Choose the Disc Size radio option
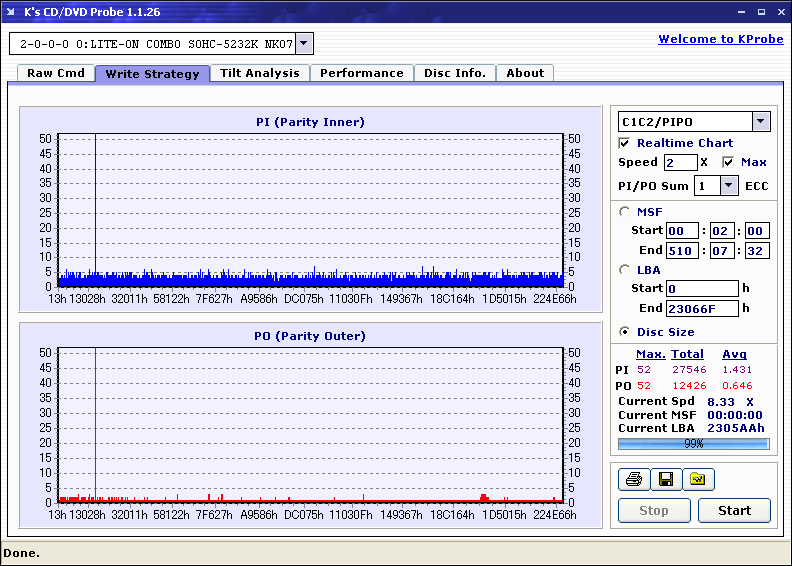Screen dimensions: 792x566 tap(625, 332)
